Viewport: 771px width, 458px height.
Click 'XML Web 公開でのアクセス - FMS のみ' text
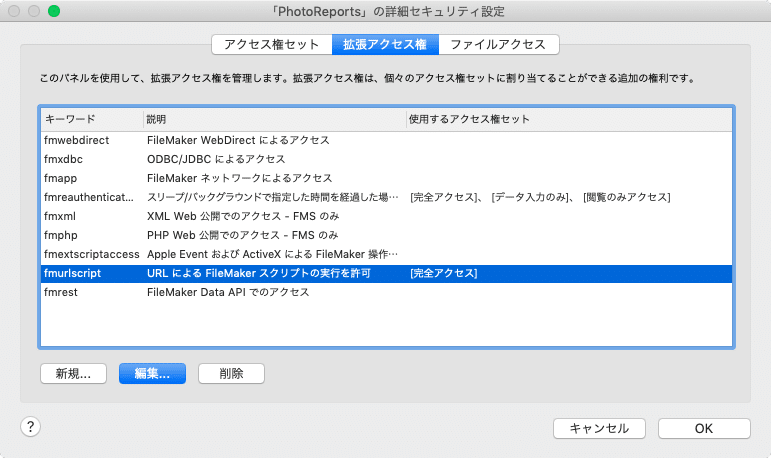point(243,216)
